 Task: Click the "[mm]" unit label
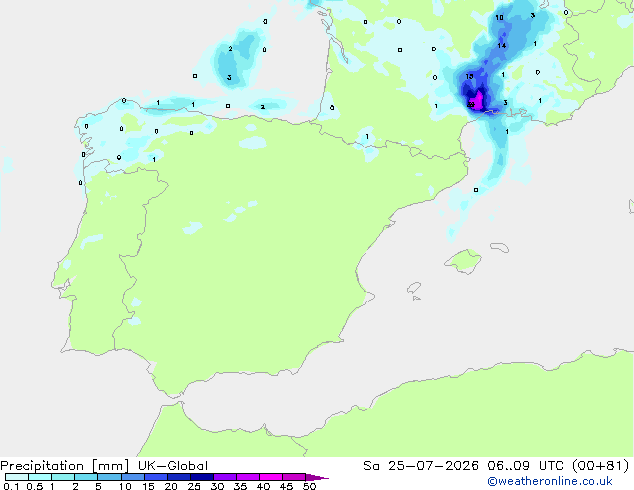pyautogui.click(x=110, y=466)
